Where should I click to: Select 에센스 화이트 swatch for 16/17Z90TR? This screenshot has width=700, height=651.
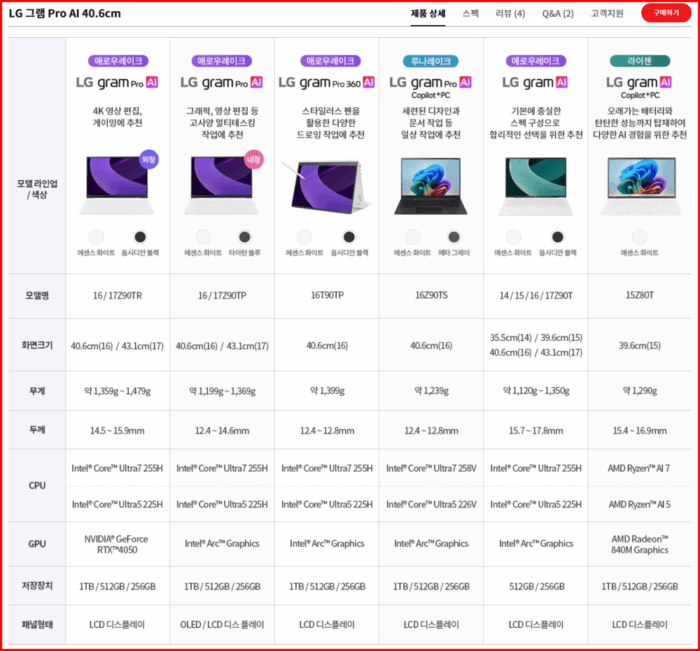click(x=96, y=237)
